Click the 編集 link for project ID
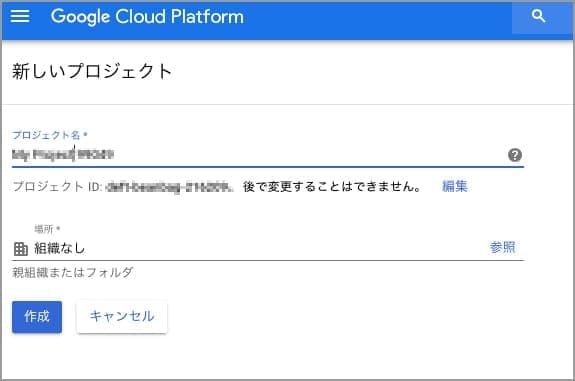 455,186
